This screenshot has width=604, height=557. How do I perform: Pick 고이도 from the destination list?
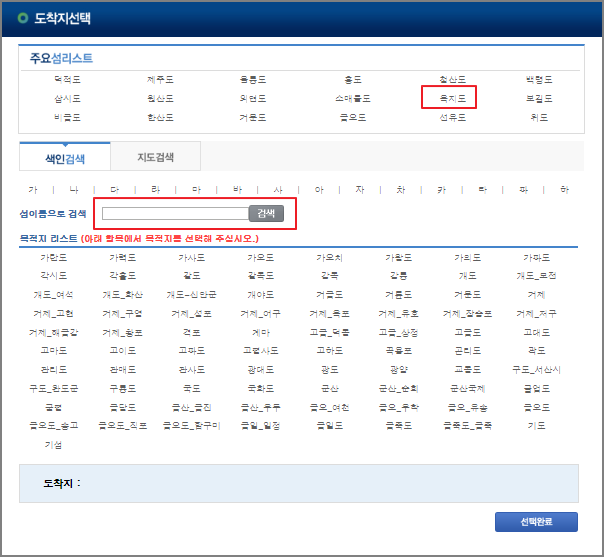[122, 351]
